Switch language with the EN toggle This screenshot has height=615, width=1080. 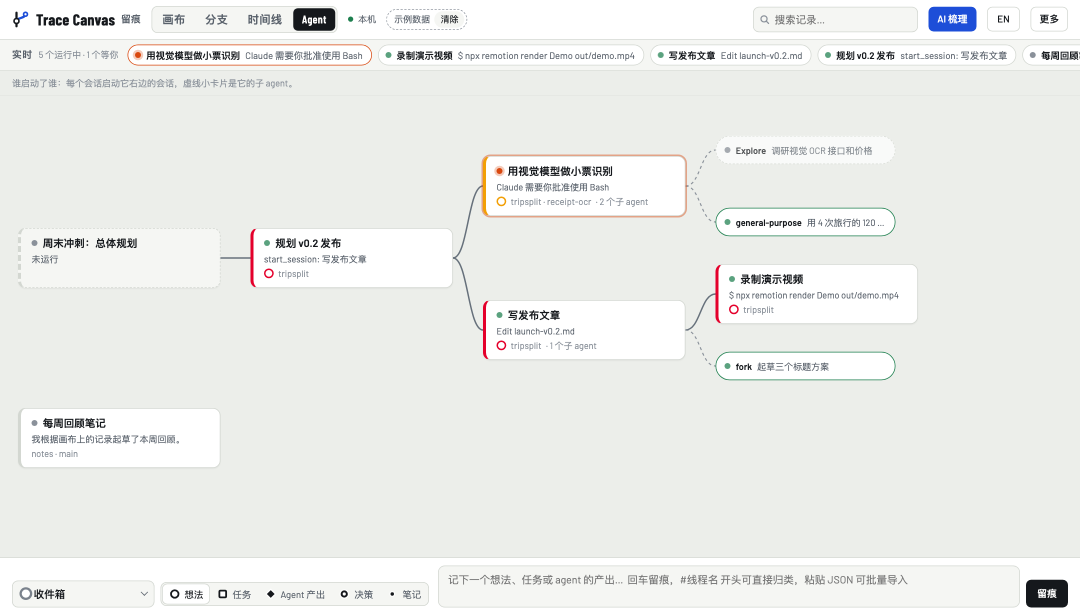(x=1004, y=19)
